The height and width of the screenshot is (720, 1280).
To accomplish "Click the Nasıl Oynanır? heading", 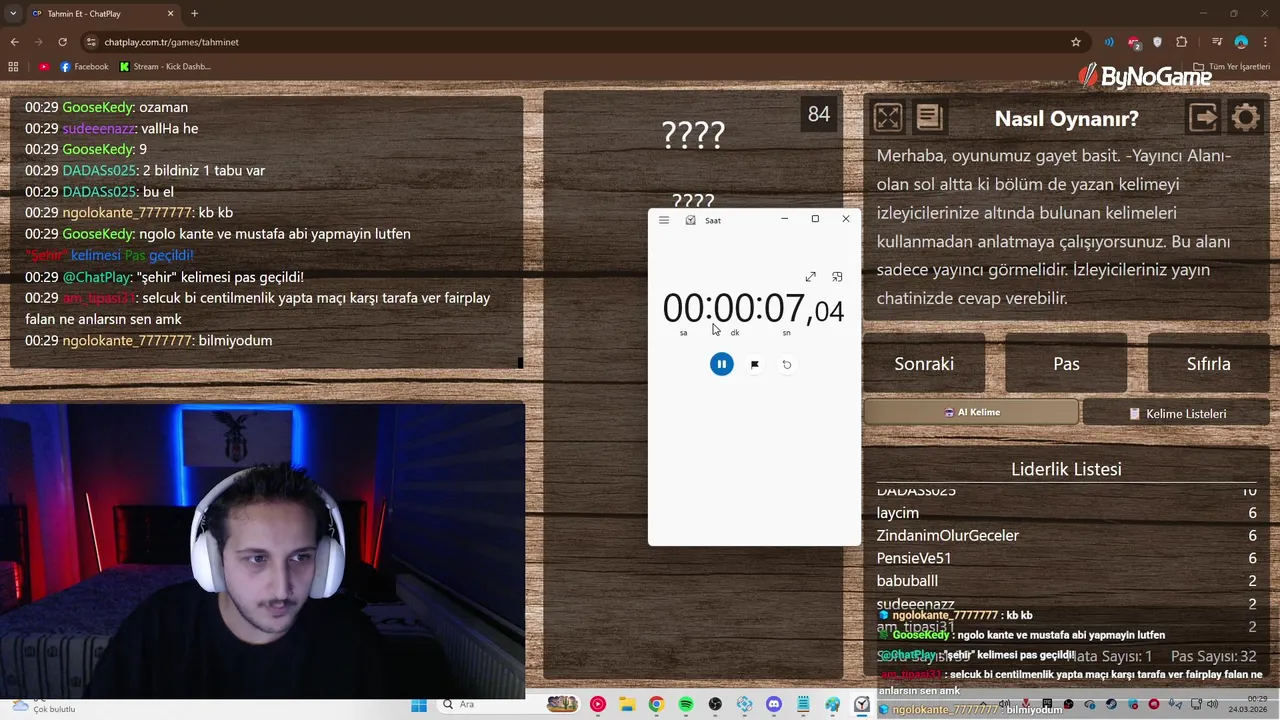I will 1066,118.
